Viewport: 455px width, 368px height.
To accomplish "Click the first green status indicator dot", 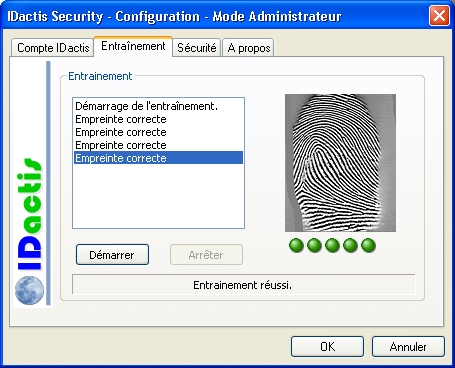I will (x=296, y=246).
